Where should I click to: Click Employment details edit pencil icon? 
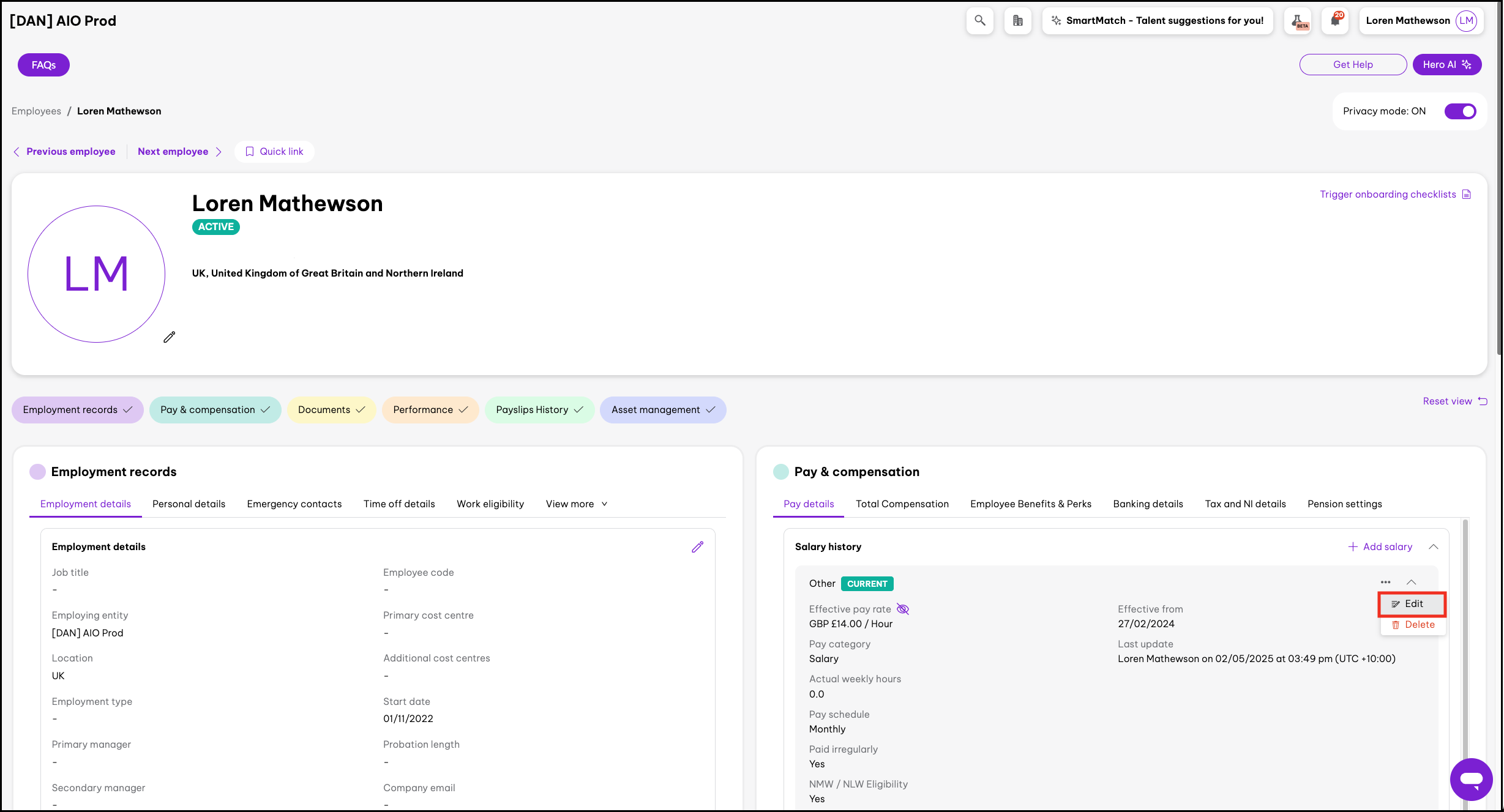697,547
